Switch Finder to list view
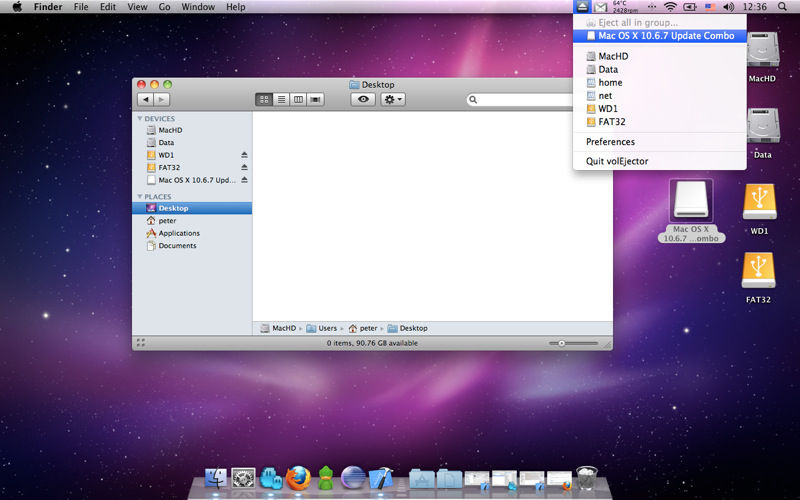 [281, 99]
